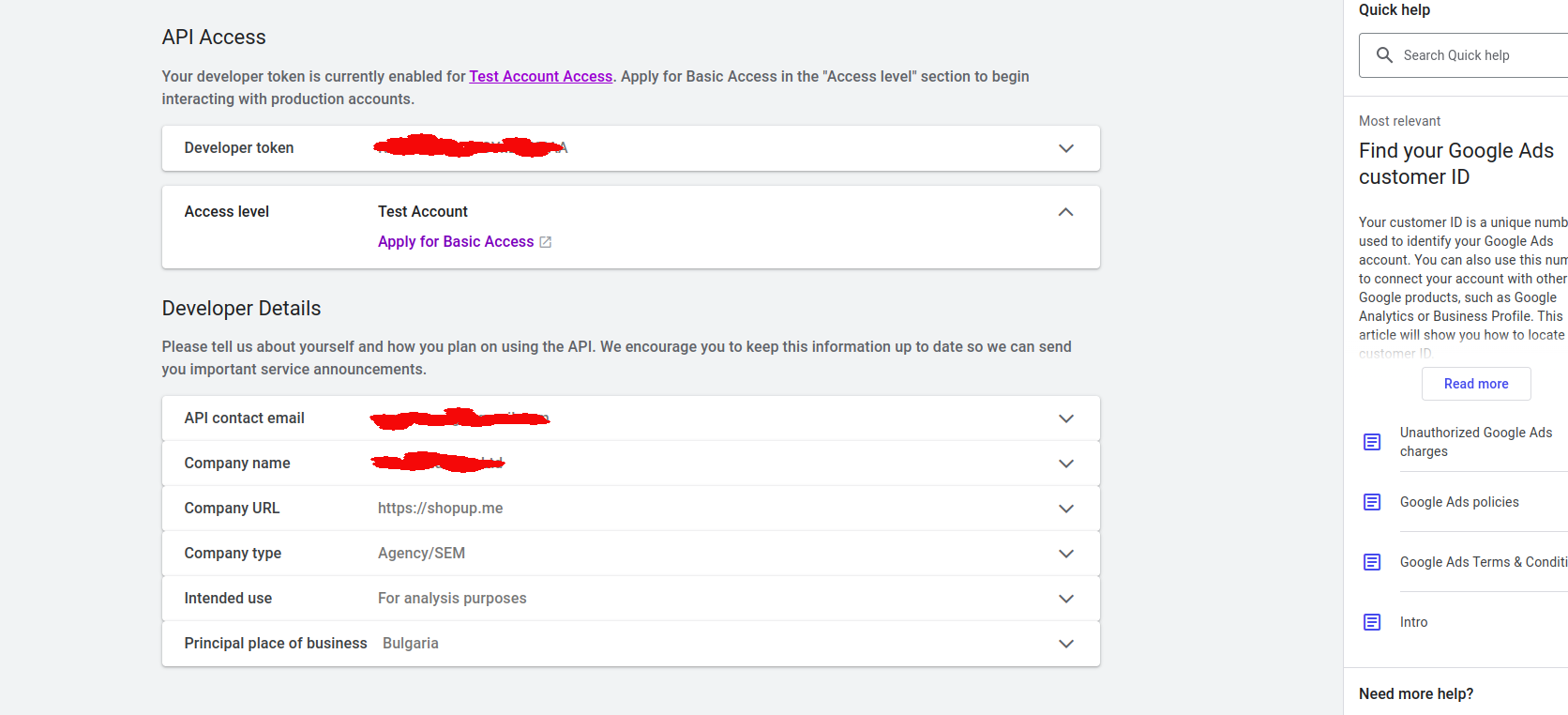Screen dimensions: 1568x715
Task: Click the Apply for Basic Access link
Action: click(456, 242)
